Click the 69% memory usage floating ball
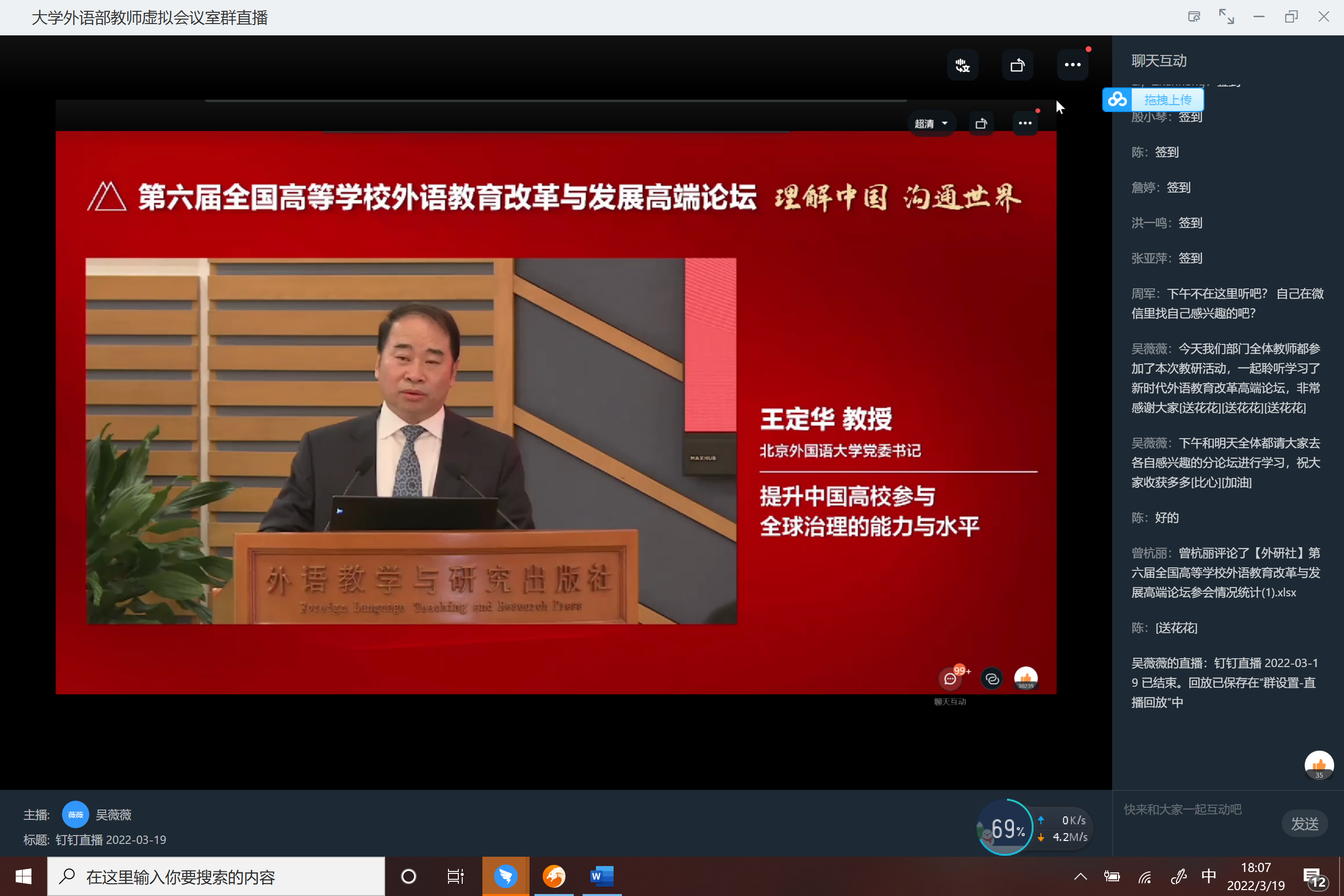 tap(1006, 827)
